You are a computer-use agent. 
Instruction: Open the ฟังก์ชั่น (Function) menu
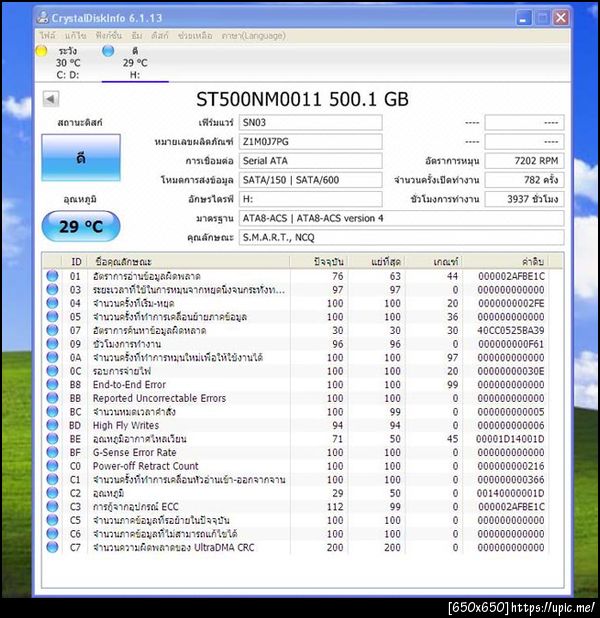click(109, 35)
